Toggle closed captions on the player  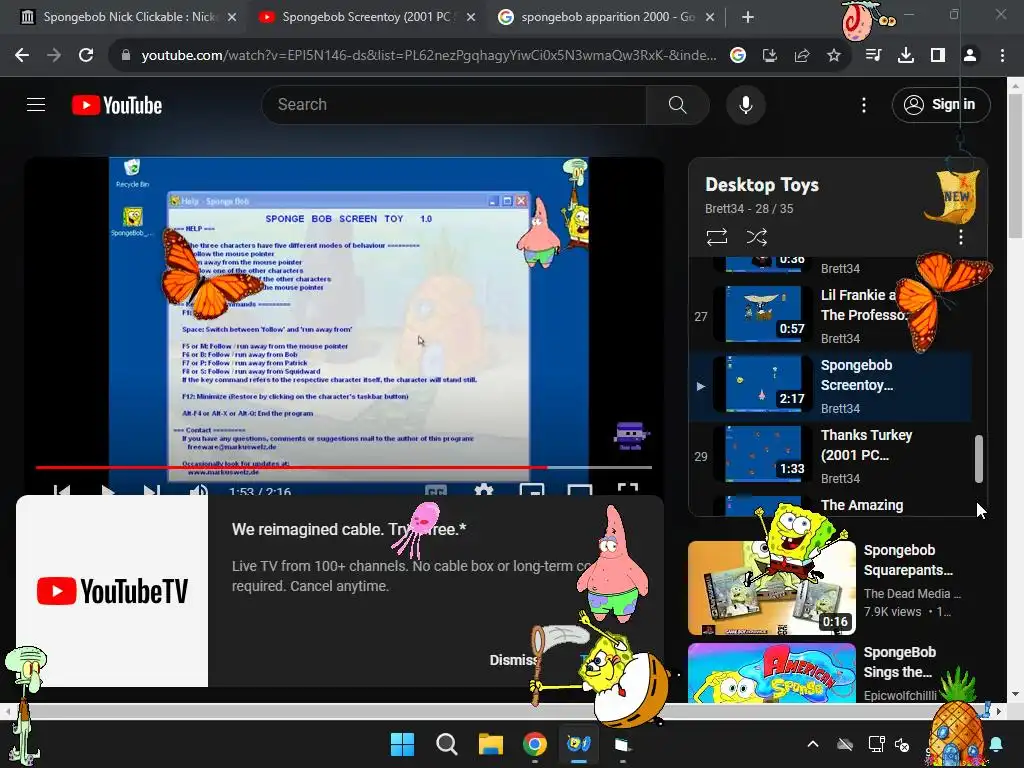point(436,490)
